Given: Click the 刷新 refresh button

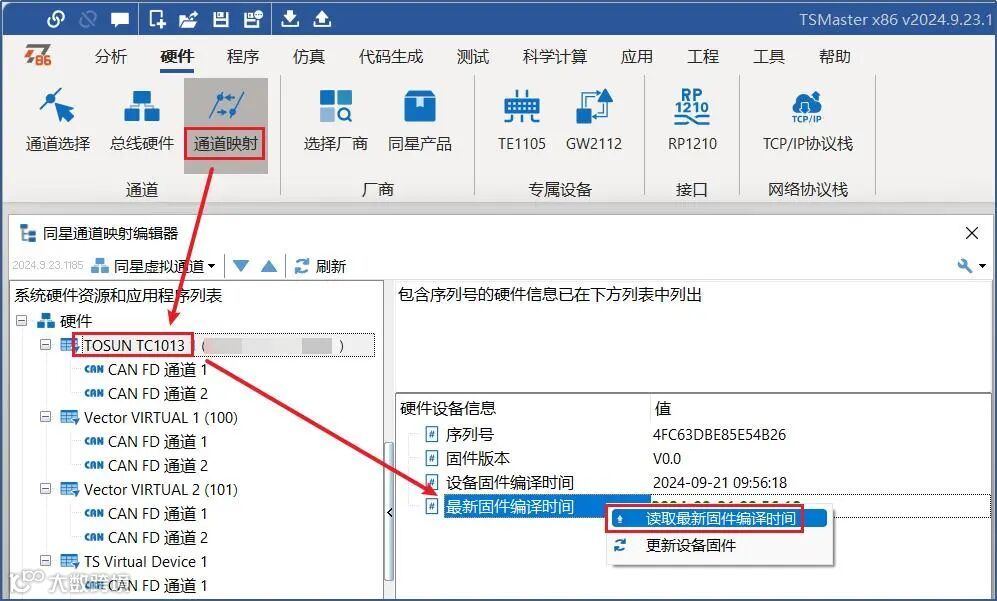Looking at the screenshot, I should pyautogui.click(x=320, y=266).
